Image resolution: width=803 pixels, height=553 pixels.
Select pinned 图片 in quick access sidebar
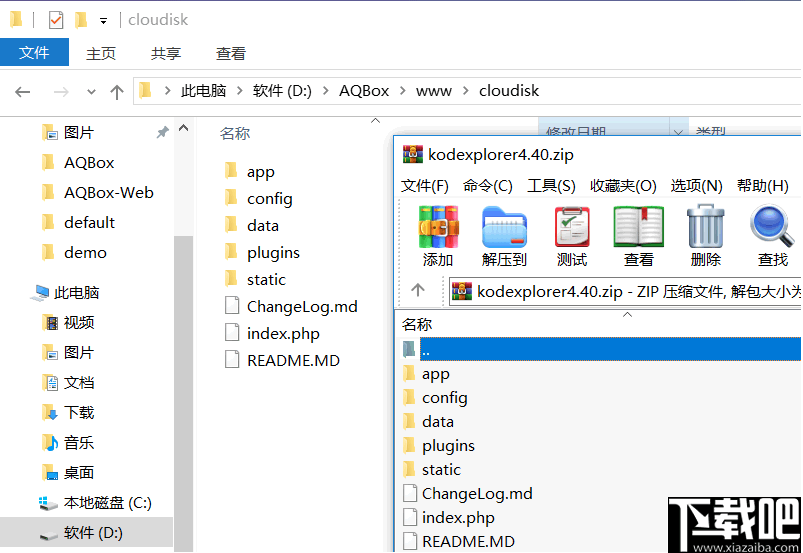pos(78,133)
